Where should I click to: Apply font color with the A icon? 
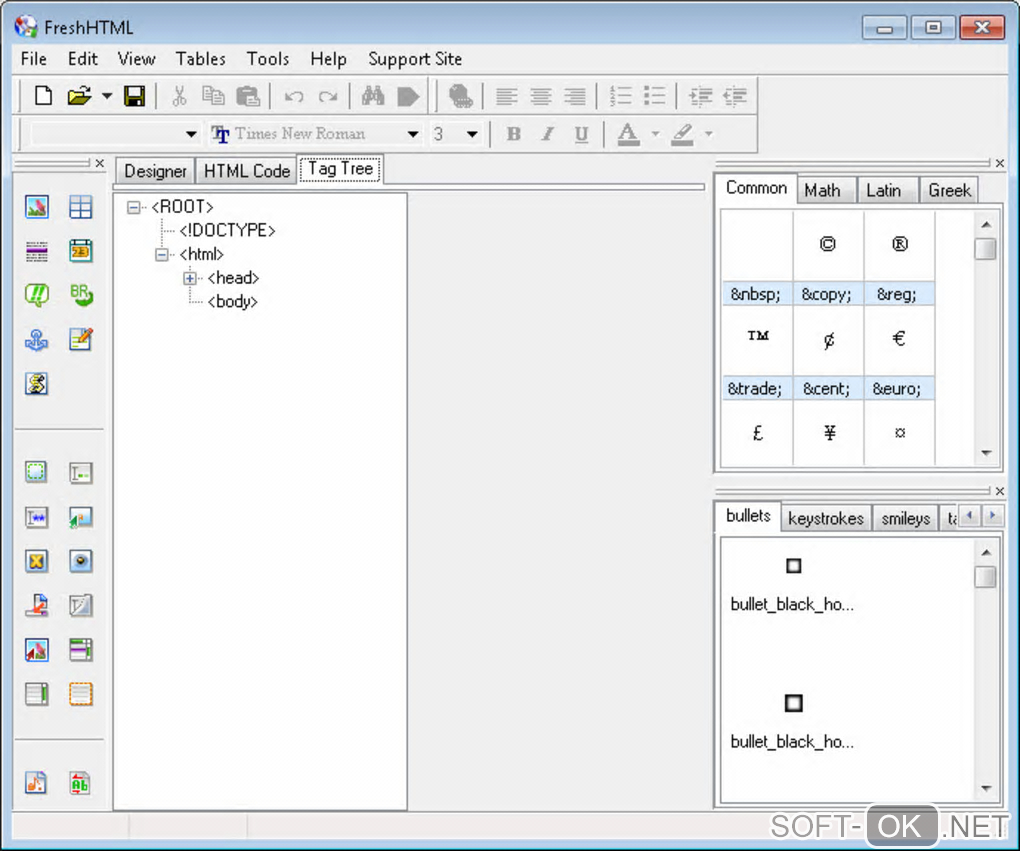[x=628, y=134]
